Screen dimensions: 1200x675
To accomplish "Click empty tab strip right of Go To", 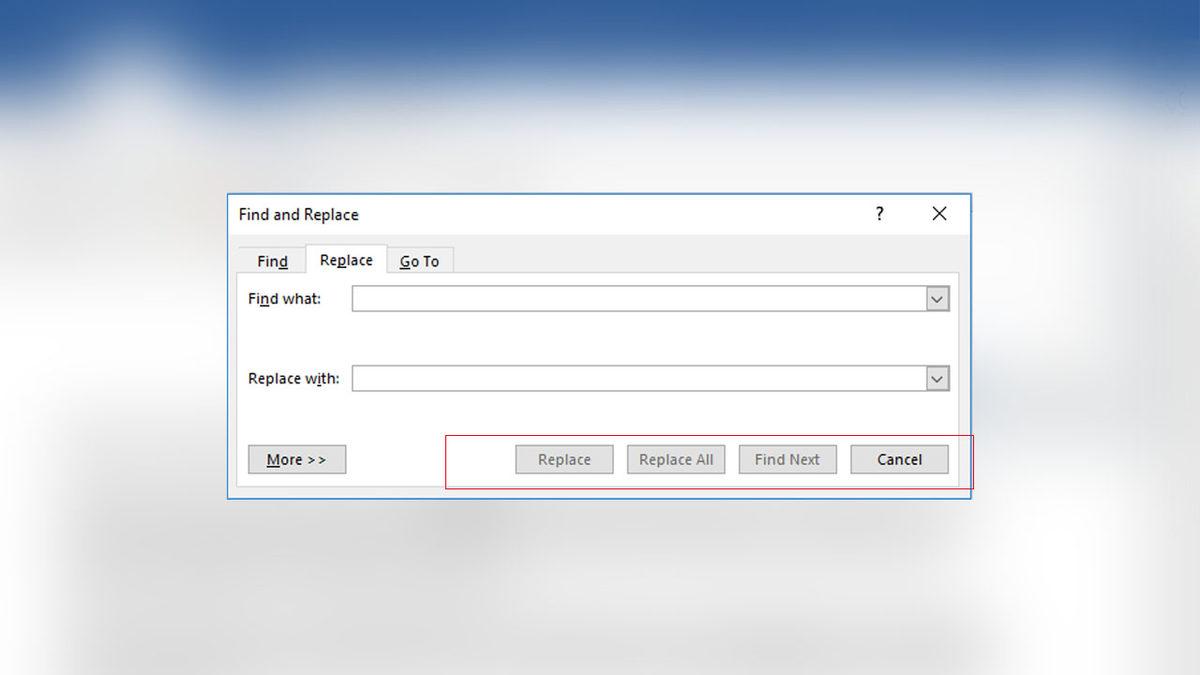I will (700, 258).
